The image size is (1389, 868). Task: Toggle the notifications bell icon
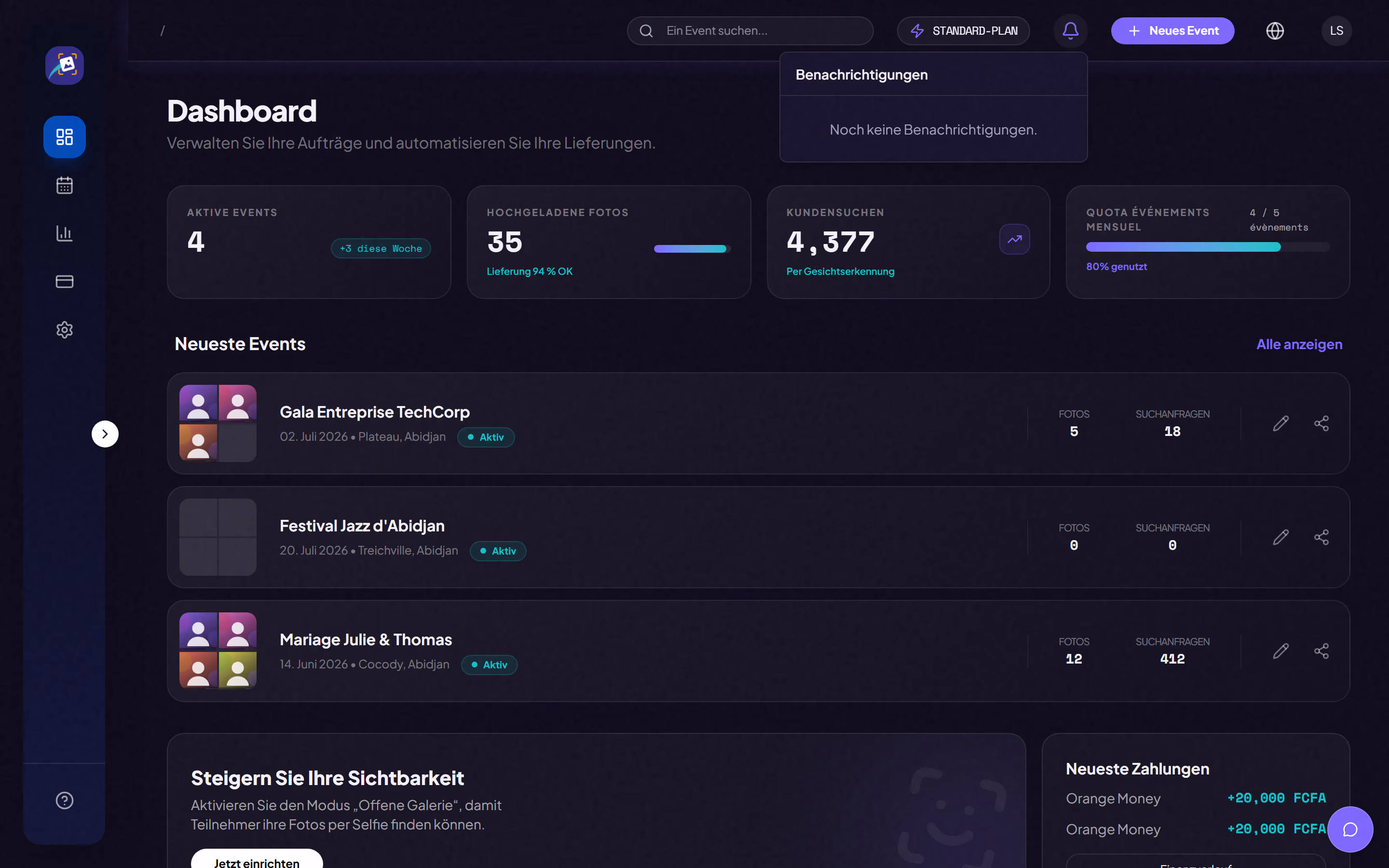tap(1071, 30)
